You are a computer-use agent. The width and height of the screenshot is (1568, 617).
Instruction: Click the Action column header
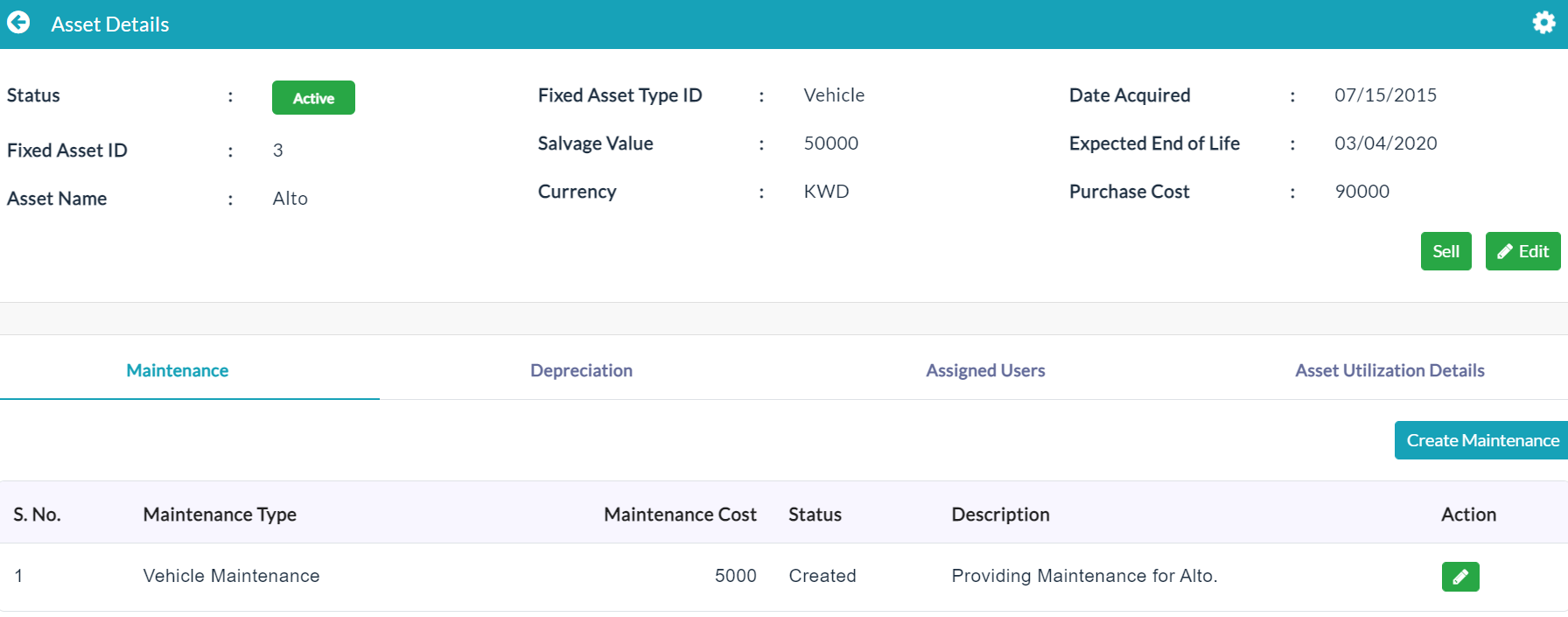point(1468,515)
